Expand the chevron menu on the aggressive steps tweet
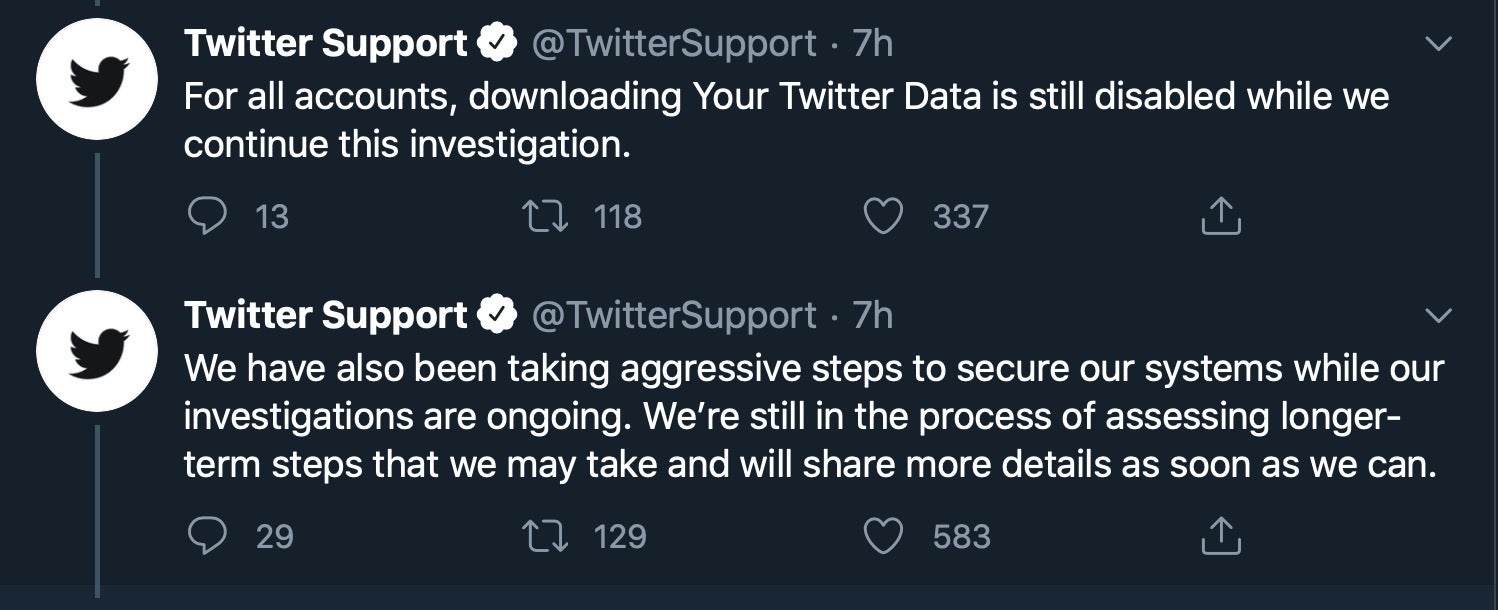 tap(1437, 316)
